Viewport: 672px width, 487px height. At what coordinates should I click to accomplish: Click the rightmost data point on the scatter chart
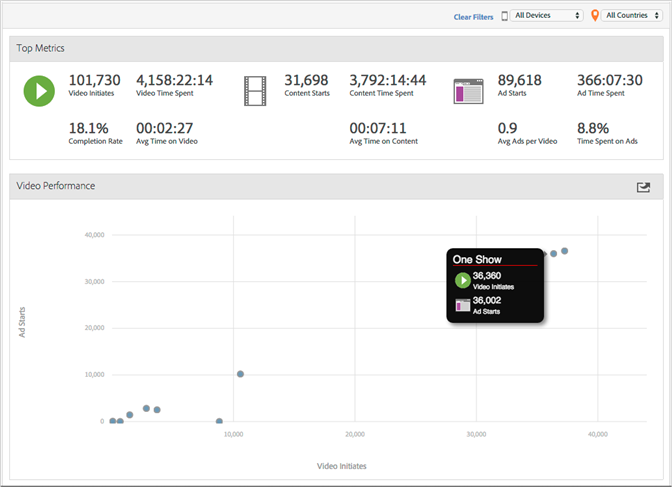pyautogui.click(x=564, y=251)
